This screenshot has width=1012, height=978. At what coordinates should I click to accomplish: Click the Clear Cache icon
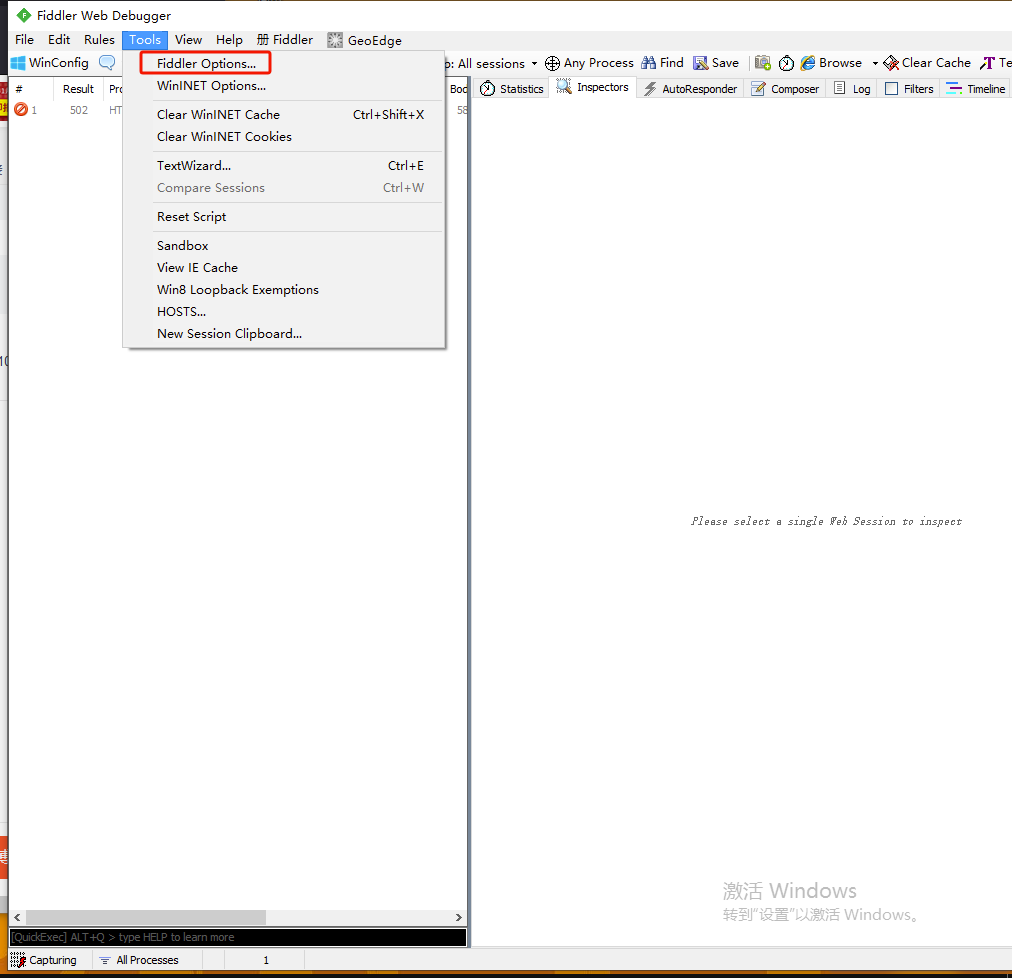tap(891, 63)
